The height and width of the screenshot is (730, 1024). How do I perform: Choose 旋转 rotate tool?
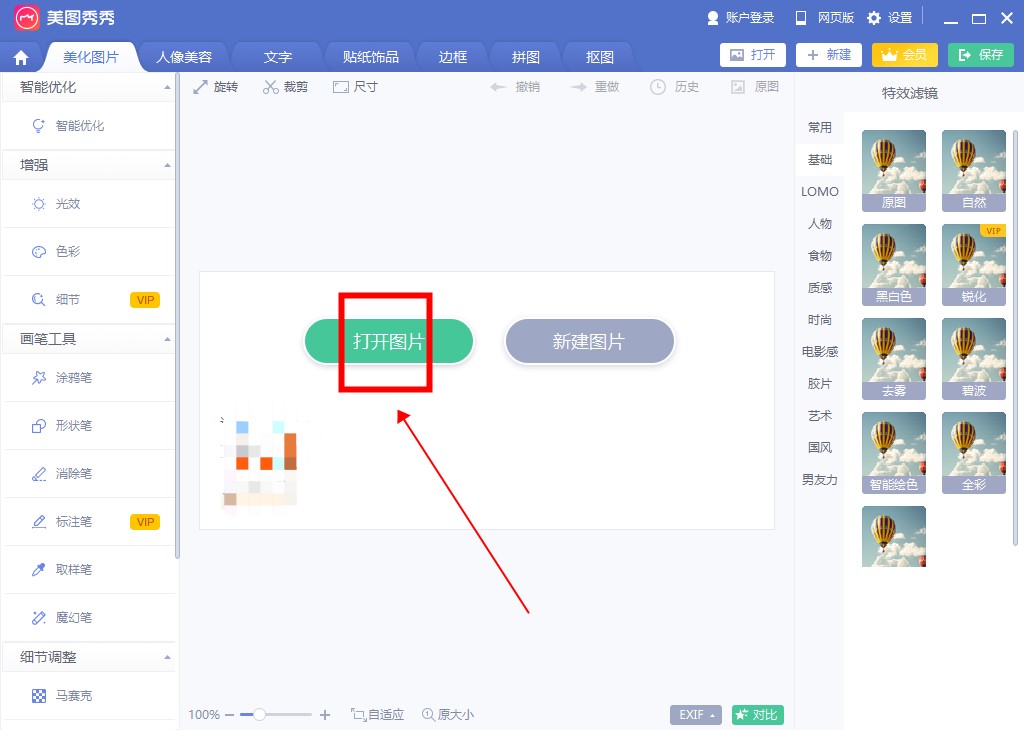(216, 87)
